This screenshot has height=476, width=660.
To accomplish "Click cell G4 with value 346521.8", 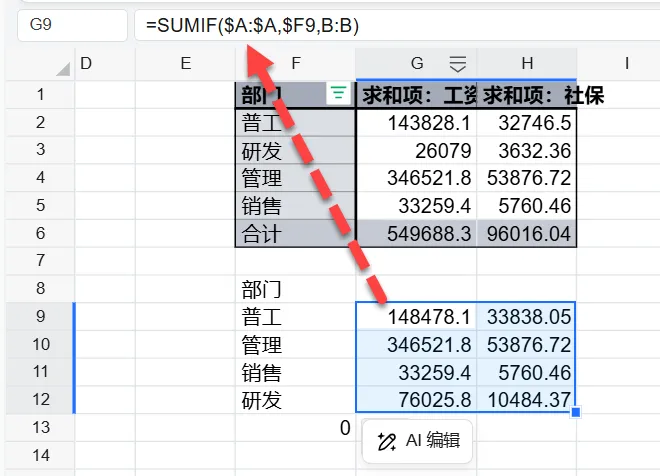I will (416, 178).
